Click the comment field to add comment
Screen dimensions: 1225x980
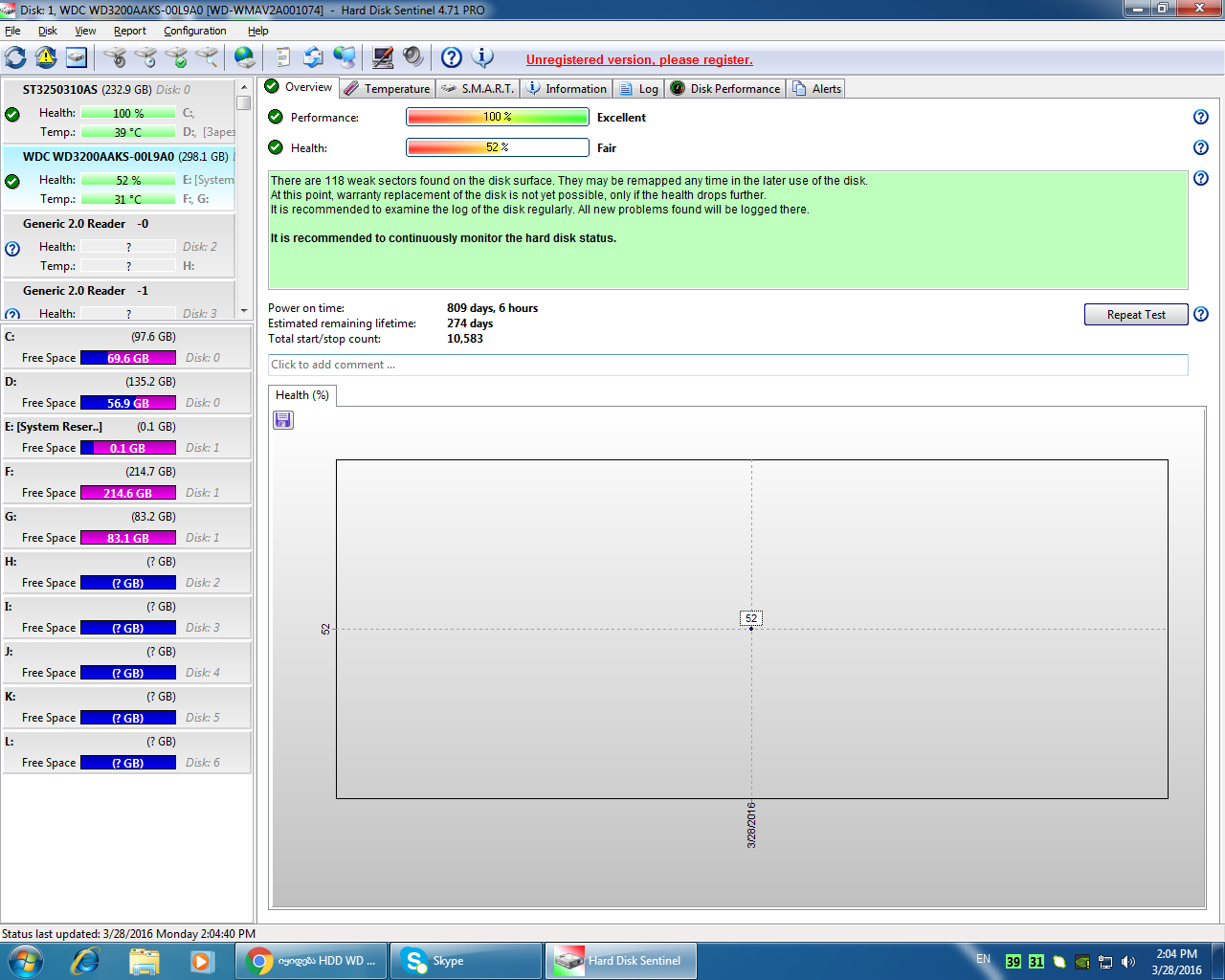click(x=728, y=365)
